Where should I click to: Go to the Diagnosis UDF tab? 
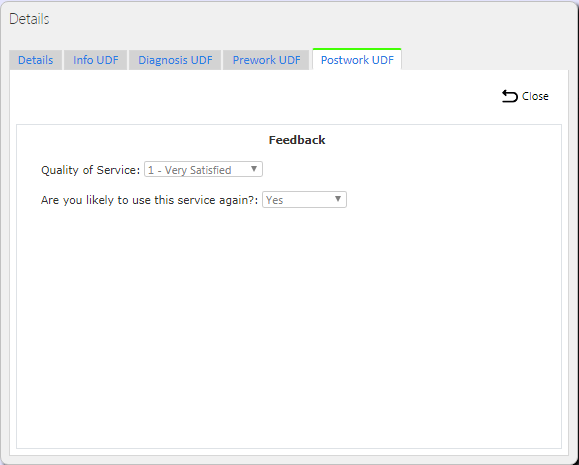pyautogui.click(x=175, y=60)
